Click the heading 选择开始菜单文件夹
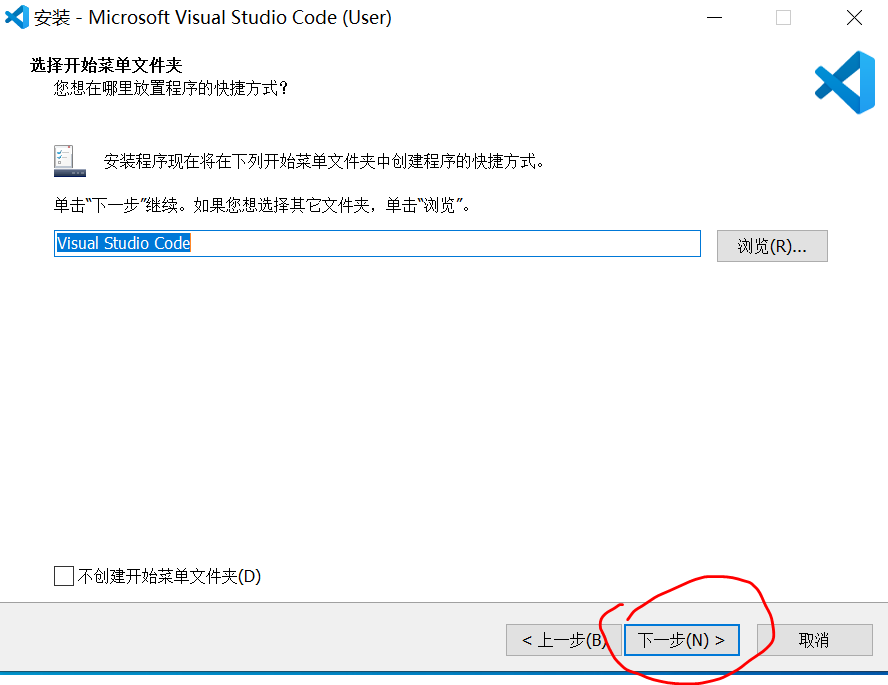888x685 pixels. tap(106, 65)
